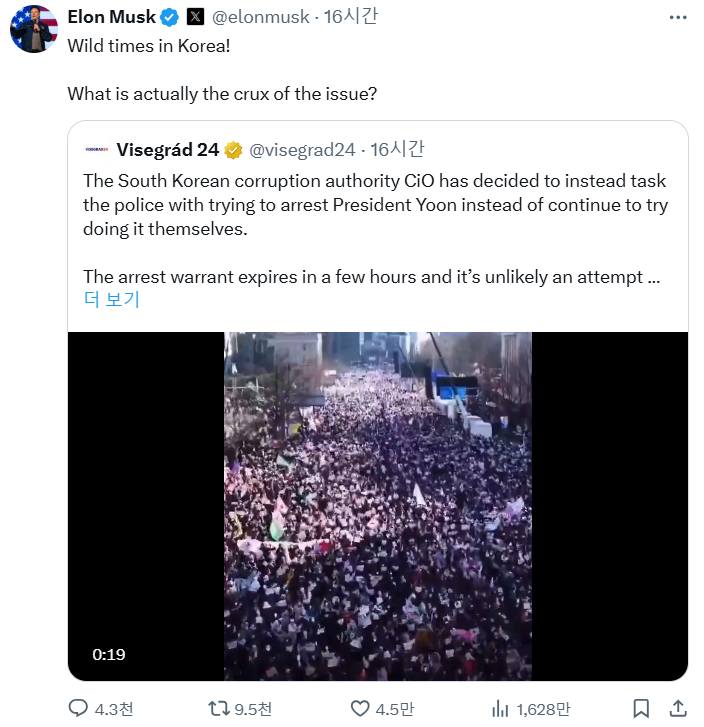Repost this tweet using the retweet icon
704x727 pixels.
point(217,709)
